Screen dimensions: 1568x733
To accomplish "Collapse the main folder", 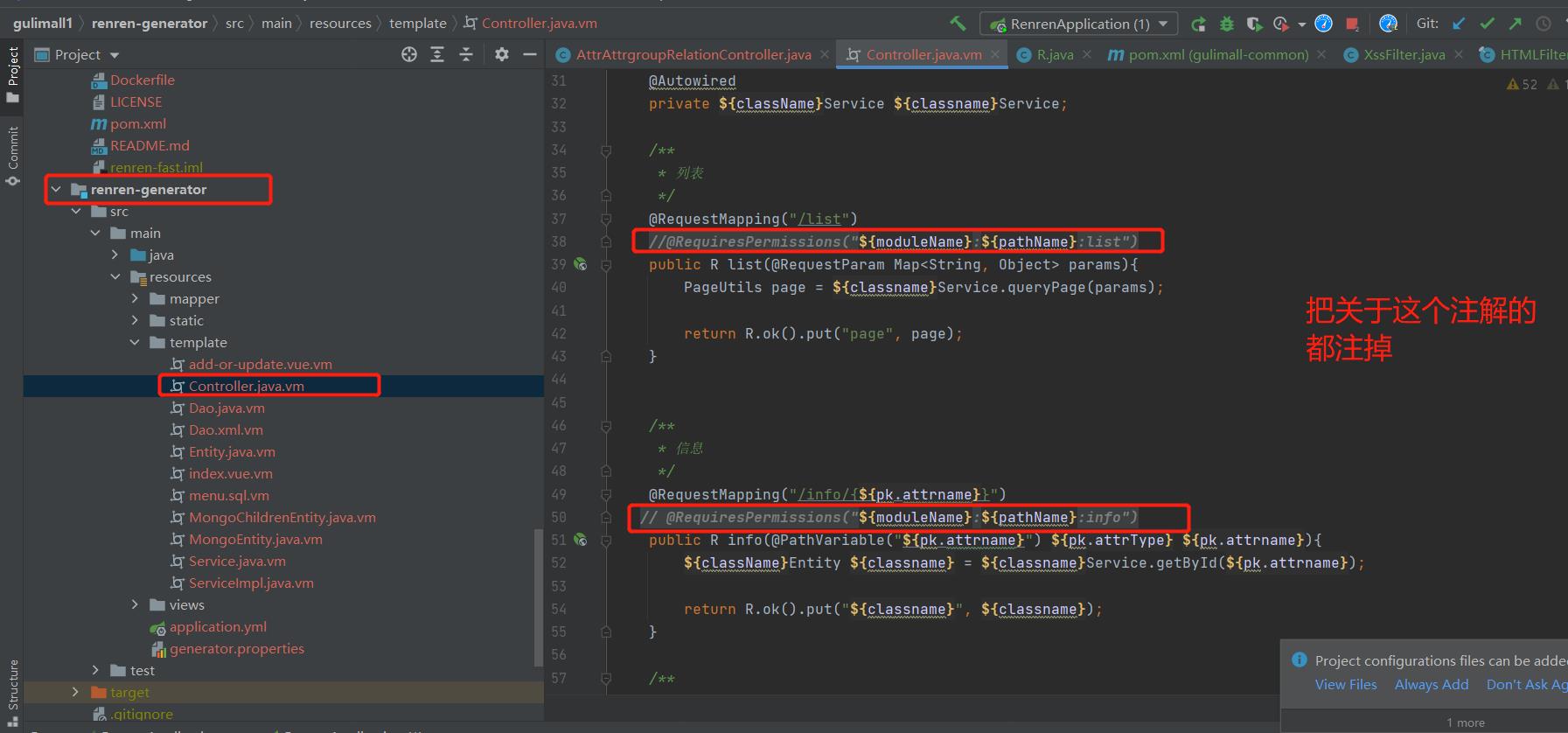I will pos(95,233).
